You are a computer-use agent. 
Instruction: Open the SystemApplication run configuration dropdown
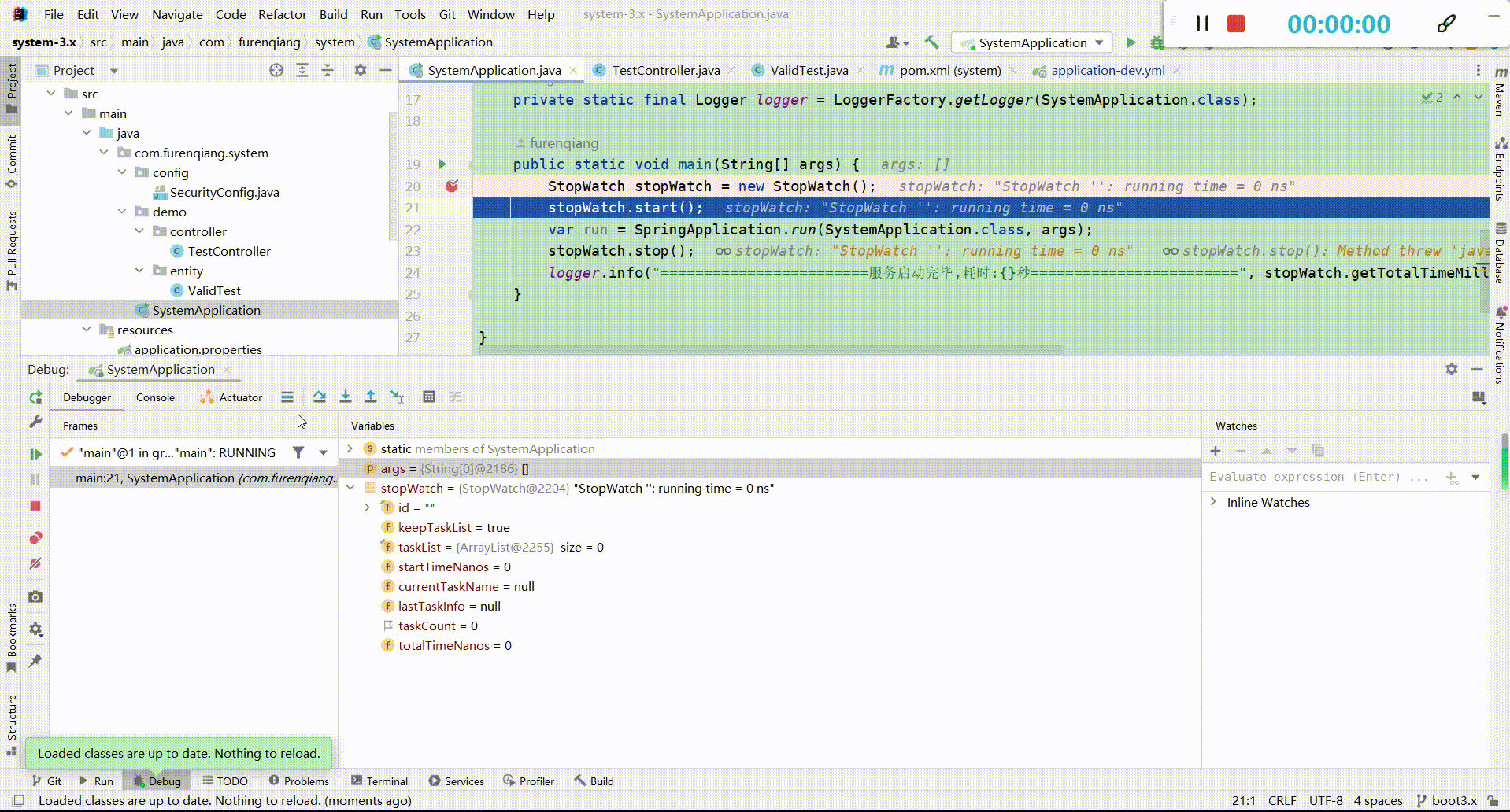[x=1032, y=42]
